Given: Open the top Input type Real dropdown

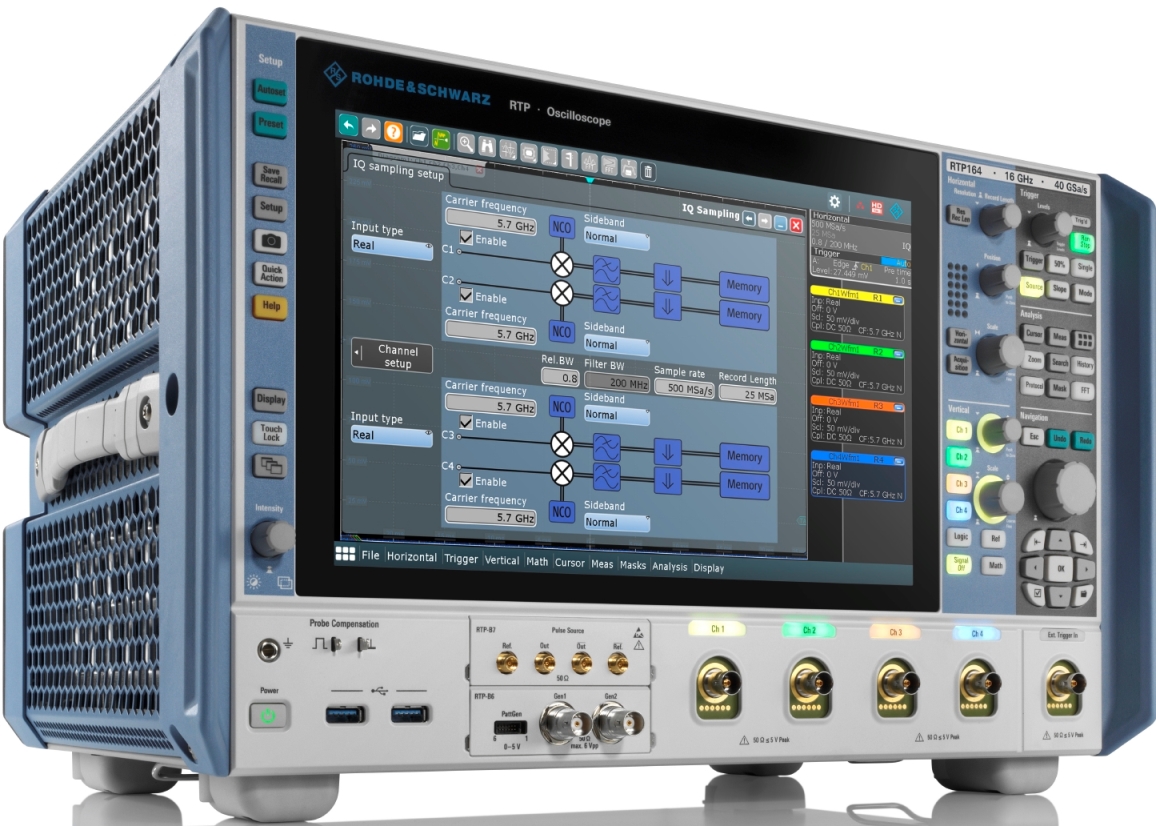Looking at the screenshot, I should click(391, 248).
